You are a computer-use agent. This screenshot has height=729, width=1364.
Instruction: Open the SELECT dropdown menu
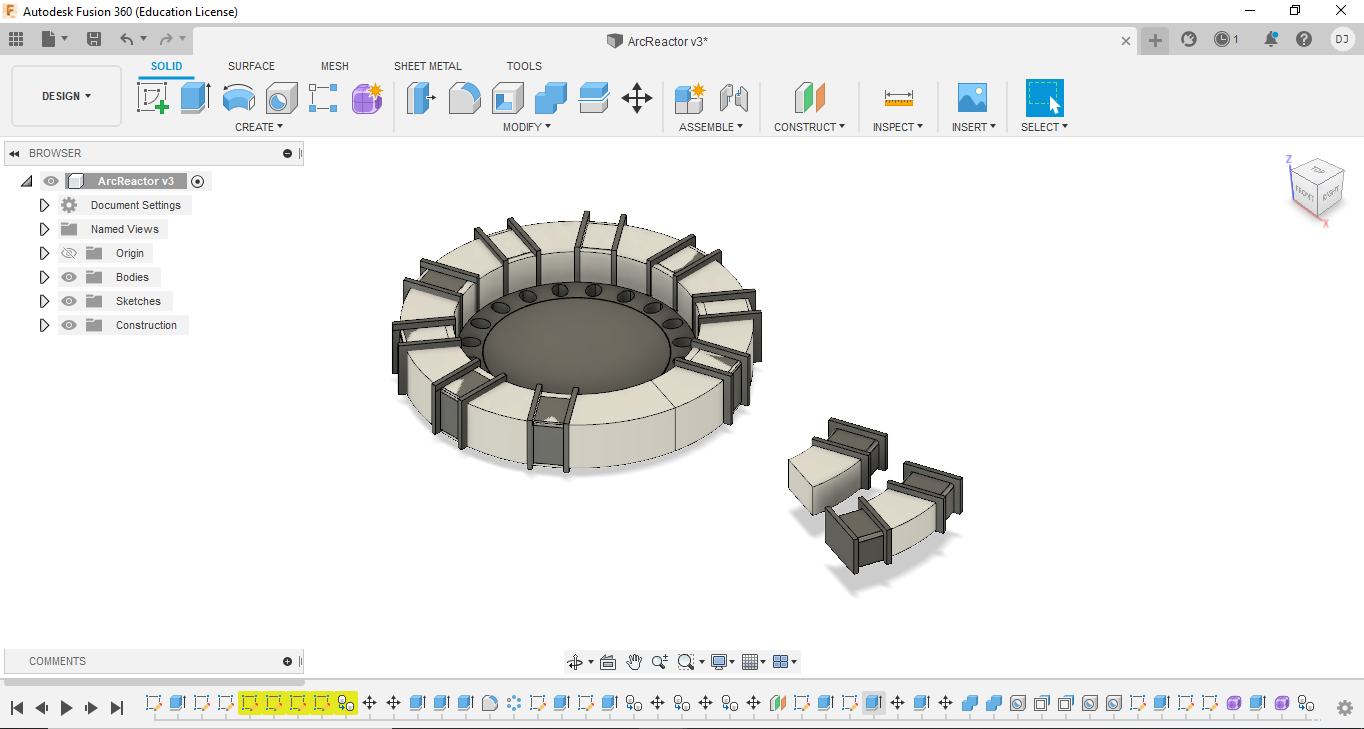coord(1044,127)
